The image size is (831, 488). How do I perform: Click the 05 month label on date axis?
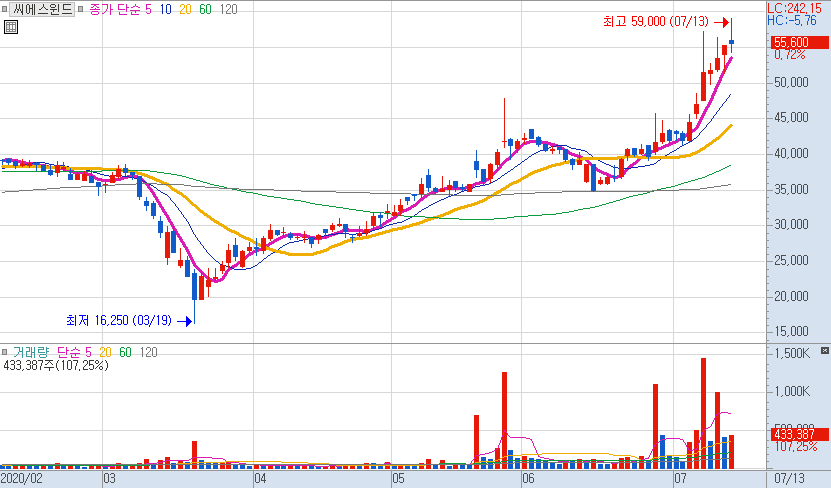[398, 479]
